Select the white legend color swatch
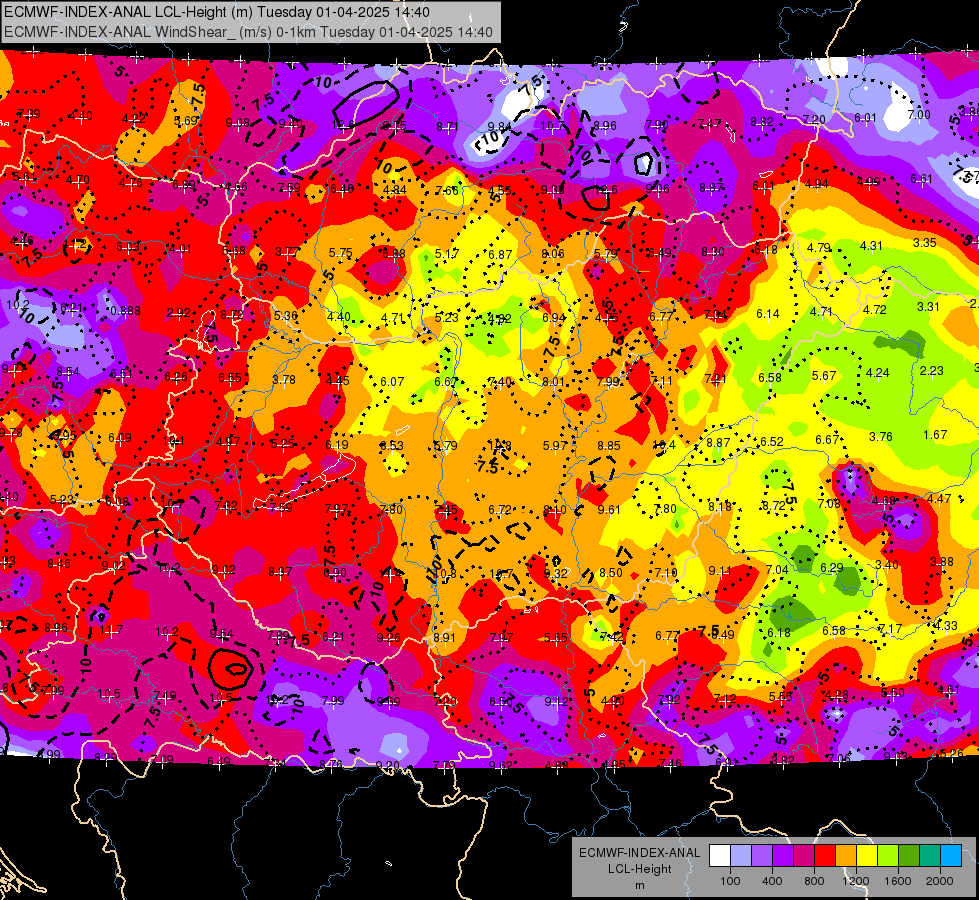Image resolution: width=979 pixels, height=900 pixels. [720, 856]
